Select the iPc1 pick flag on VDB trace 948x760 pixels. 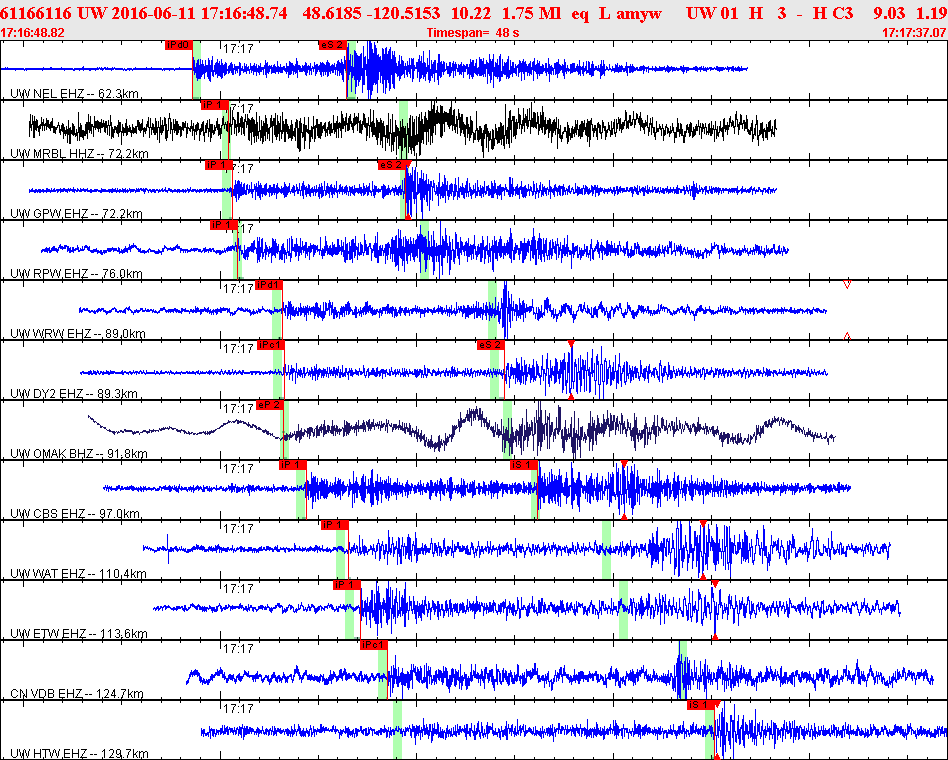373,645
